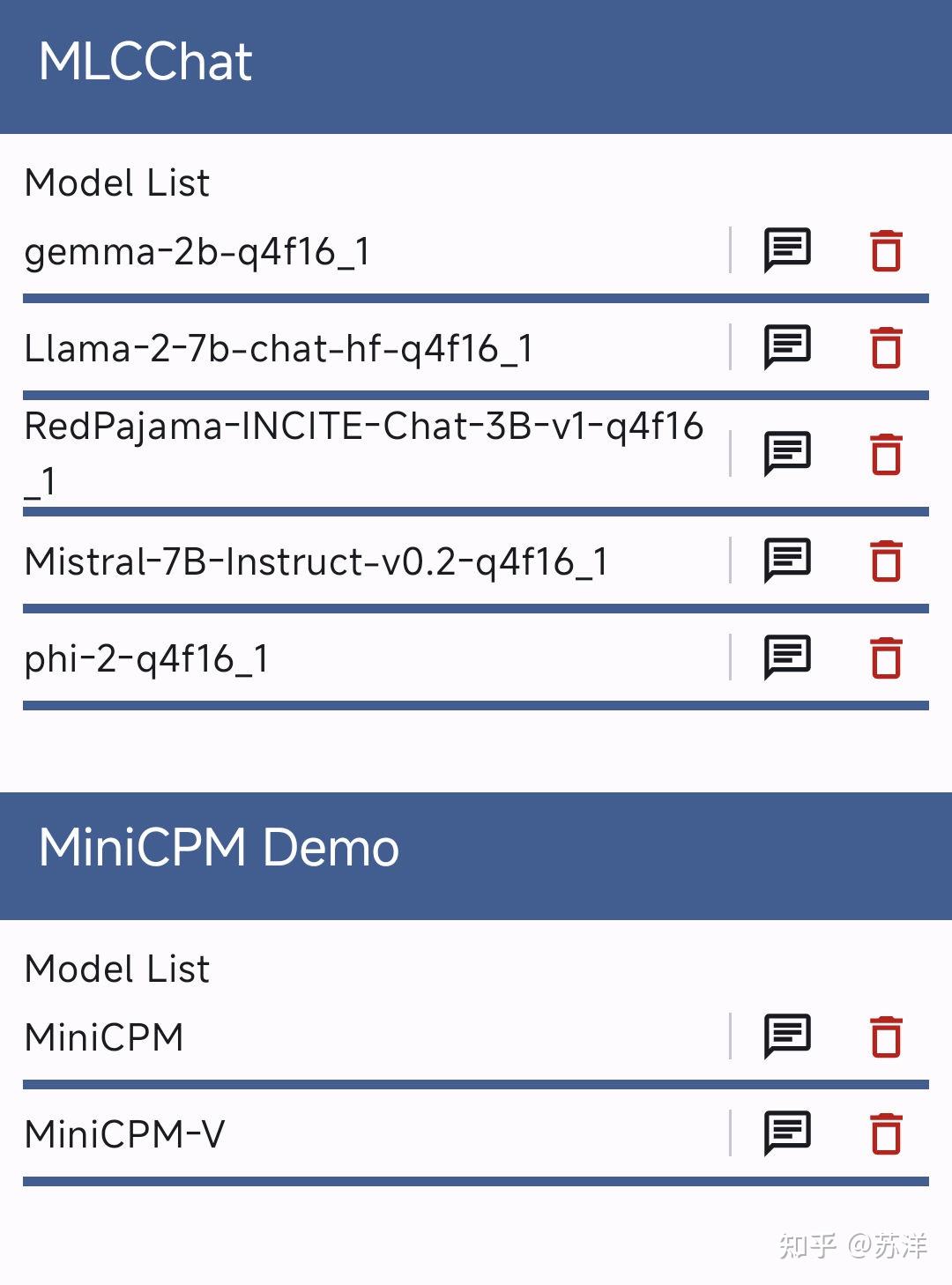Trash the phi-2-q4f16_1 model
Screen dimensions: 952x1285
click(x=886, y=657)
